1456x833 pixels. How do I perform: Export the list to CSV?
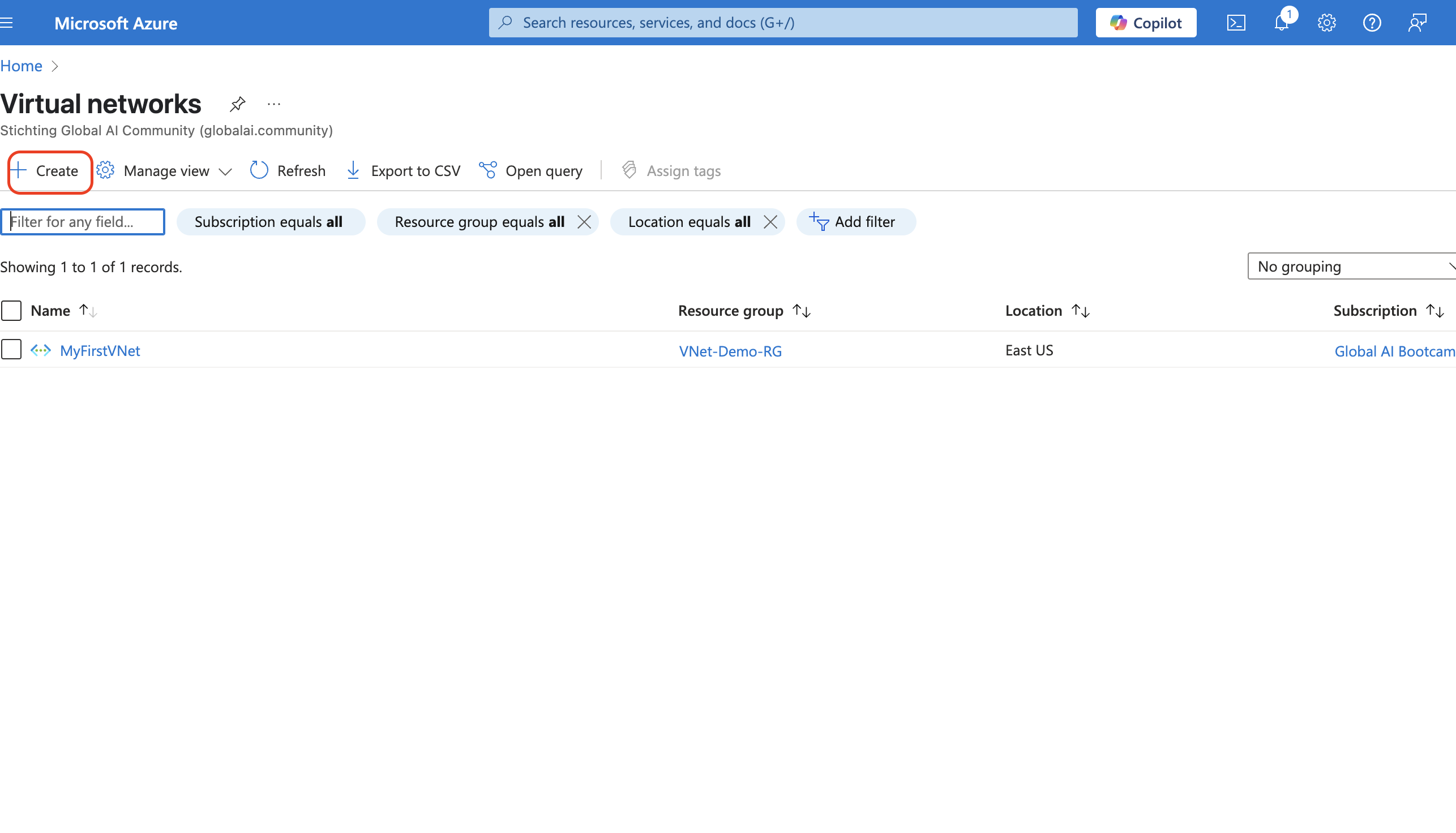click(x=403, y=170)
